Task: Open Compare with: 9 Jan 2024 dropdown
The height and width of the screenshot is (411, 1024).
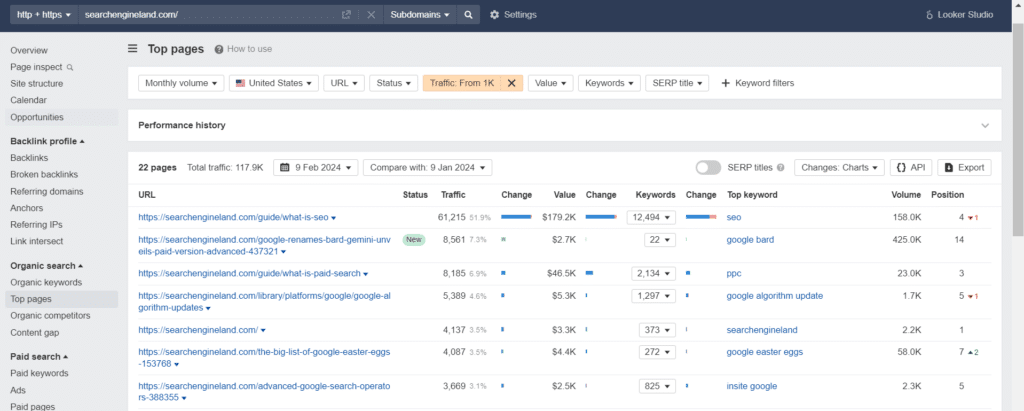Action: coord(427,167)
